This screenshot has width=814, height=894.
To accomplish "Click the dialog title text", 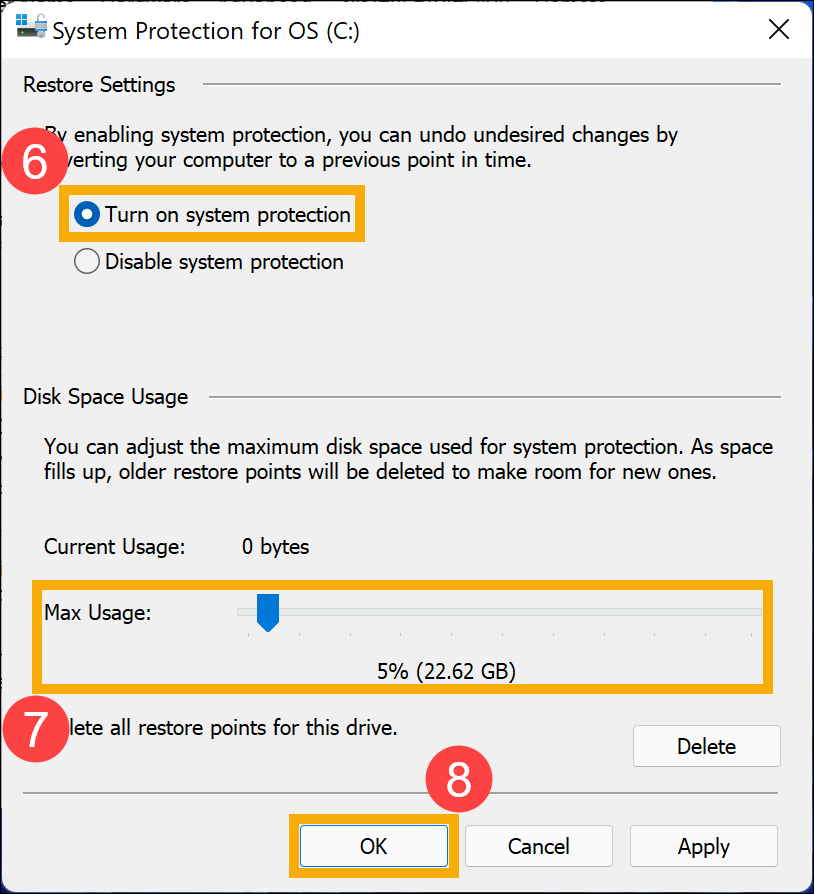I will point(206,31).
